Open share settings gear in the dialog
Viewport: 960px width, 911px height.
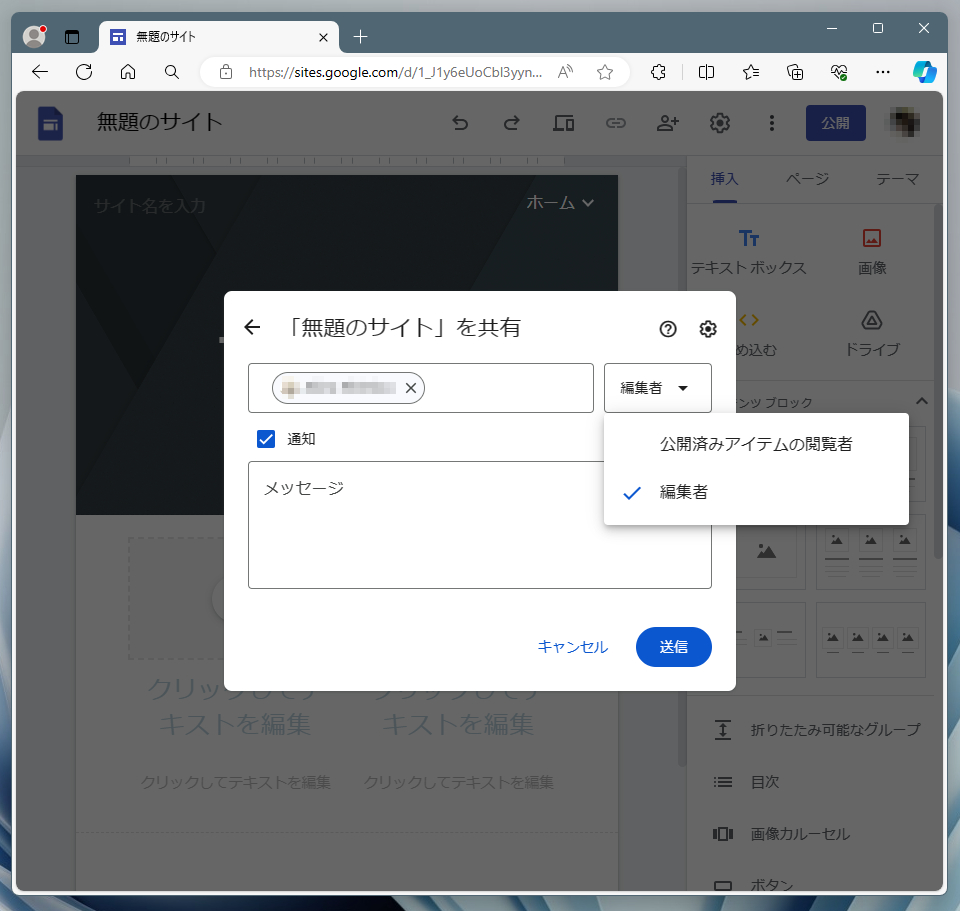click(708, 329)
